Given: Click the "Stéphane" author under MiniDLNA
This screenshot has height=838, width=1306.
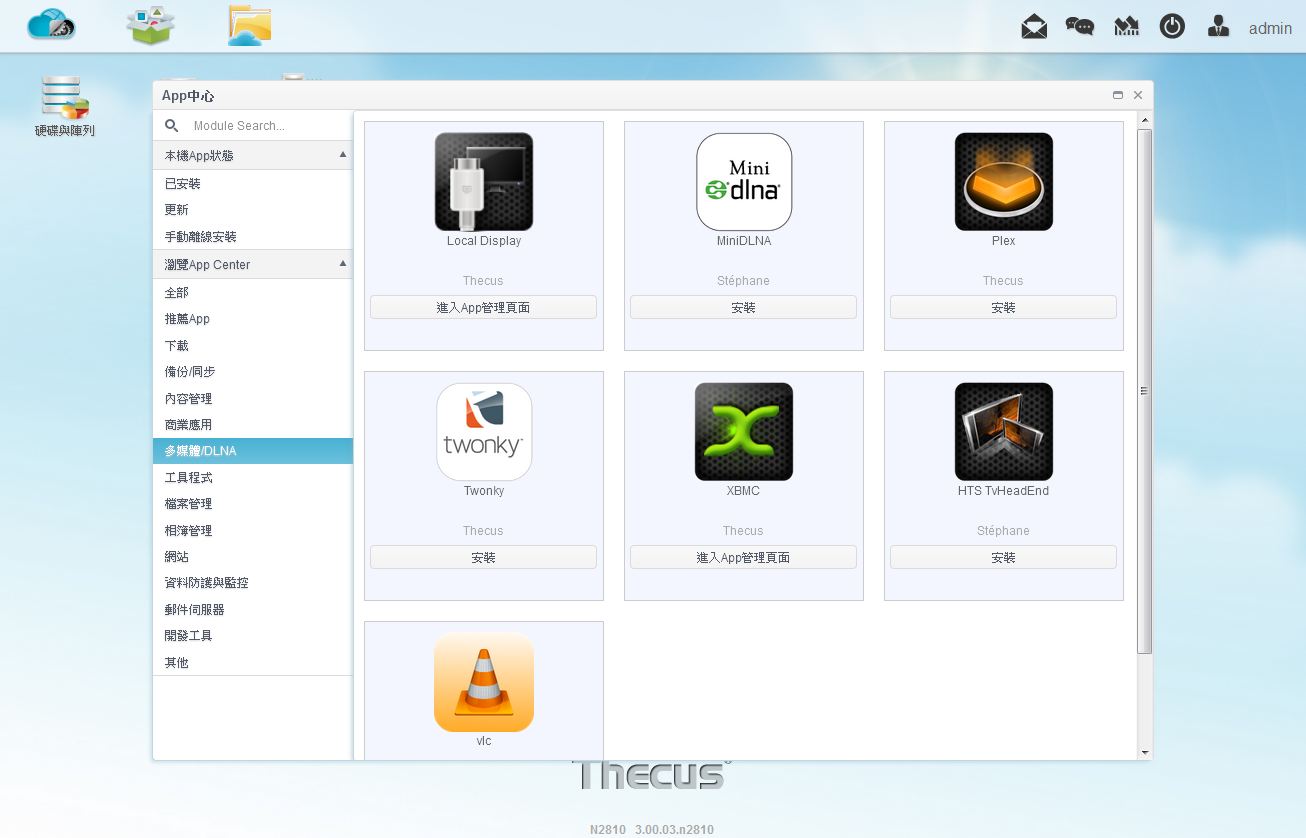Looking at the screenshot, I should tap(744, 281).
